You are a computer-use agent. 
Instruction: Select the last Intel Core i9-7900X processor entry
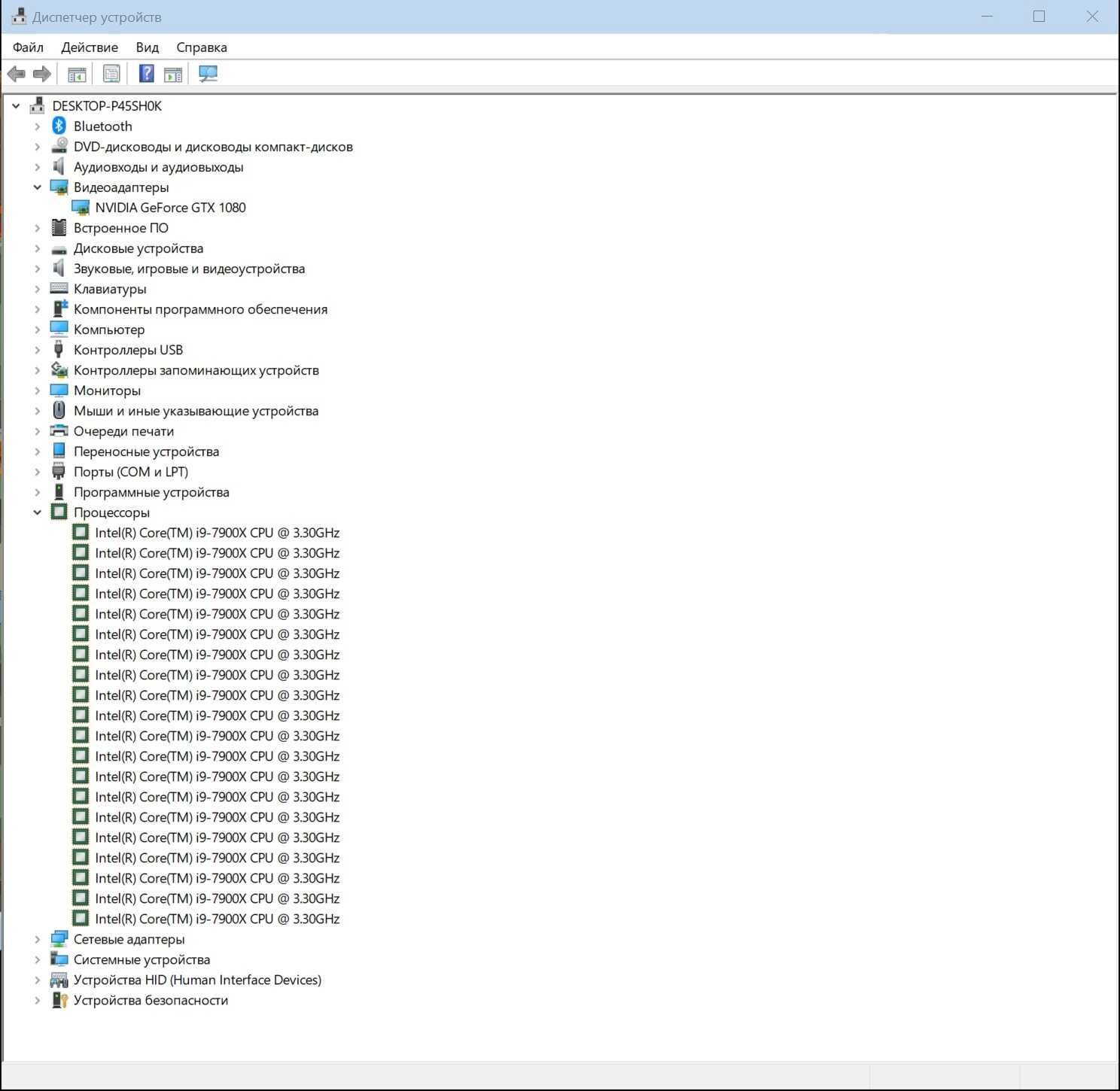[217, 918]
